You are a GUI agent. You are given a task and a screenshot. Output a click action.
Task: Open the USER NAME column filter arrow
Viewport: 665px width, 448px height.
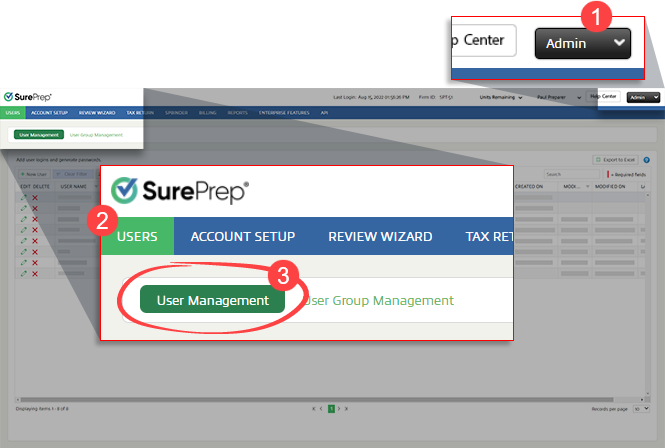tap(96, 187)
